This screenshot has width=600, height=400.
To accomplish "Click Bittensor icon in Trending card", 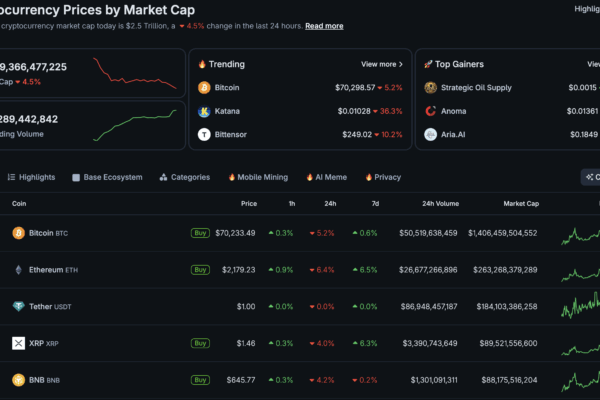I will tap(205, 134).
